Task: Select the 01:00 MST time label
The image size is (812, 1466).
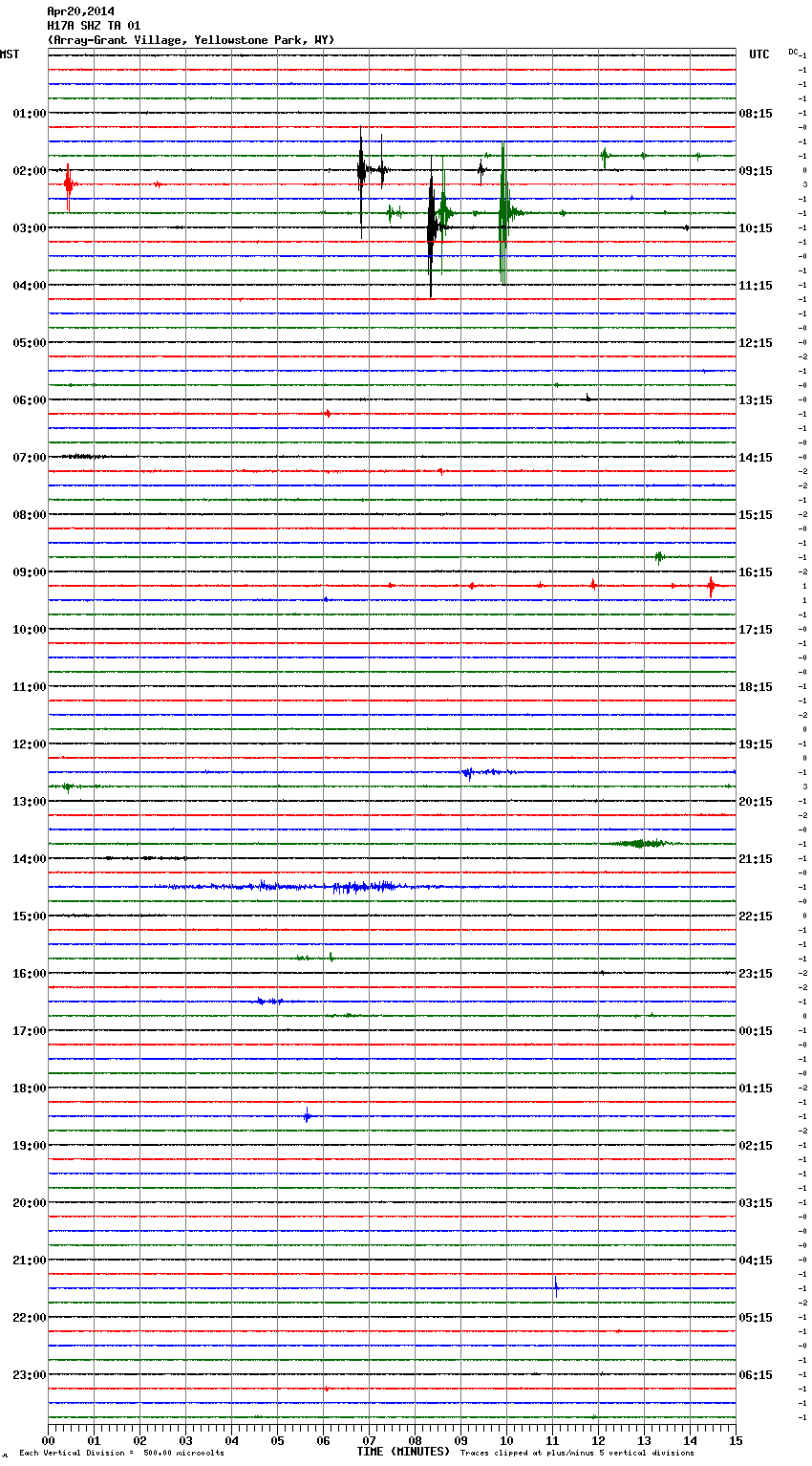Action: [30, 114]
